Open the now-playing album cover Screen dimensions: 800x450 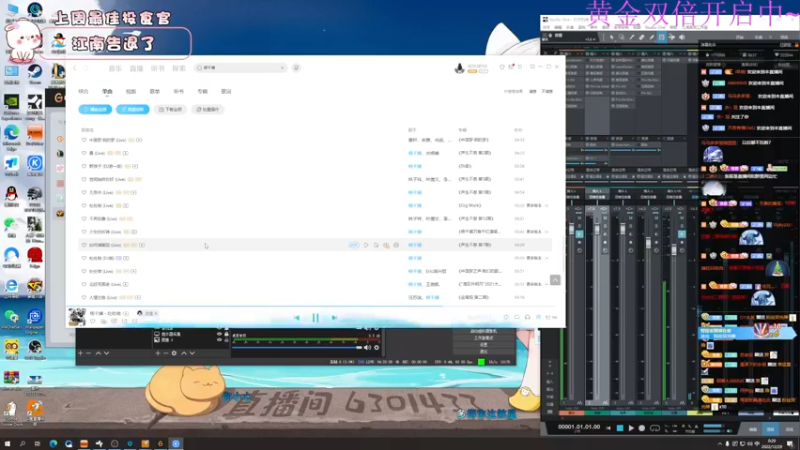tap(77, 317)
